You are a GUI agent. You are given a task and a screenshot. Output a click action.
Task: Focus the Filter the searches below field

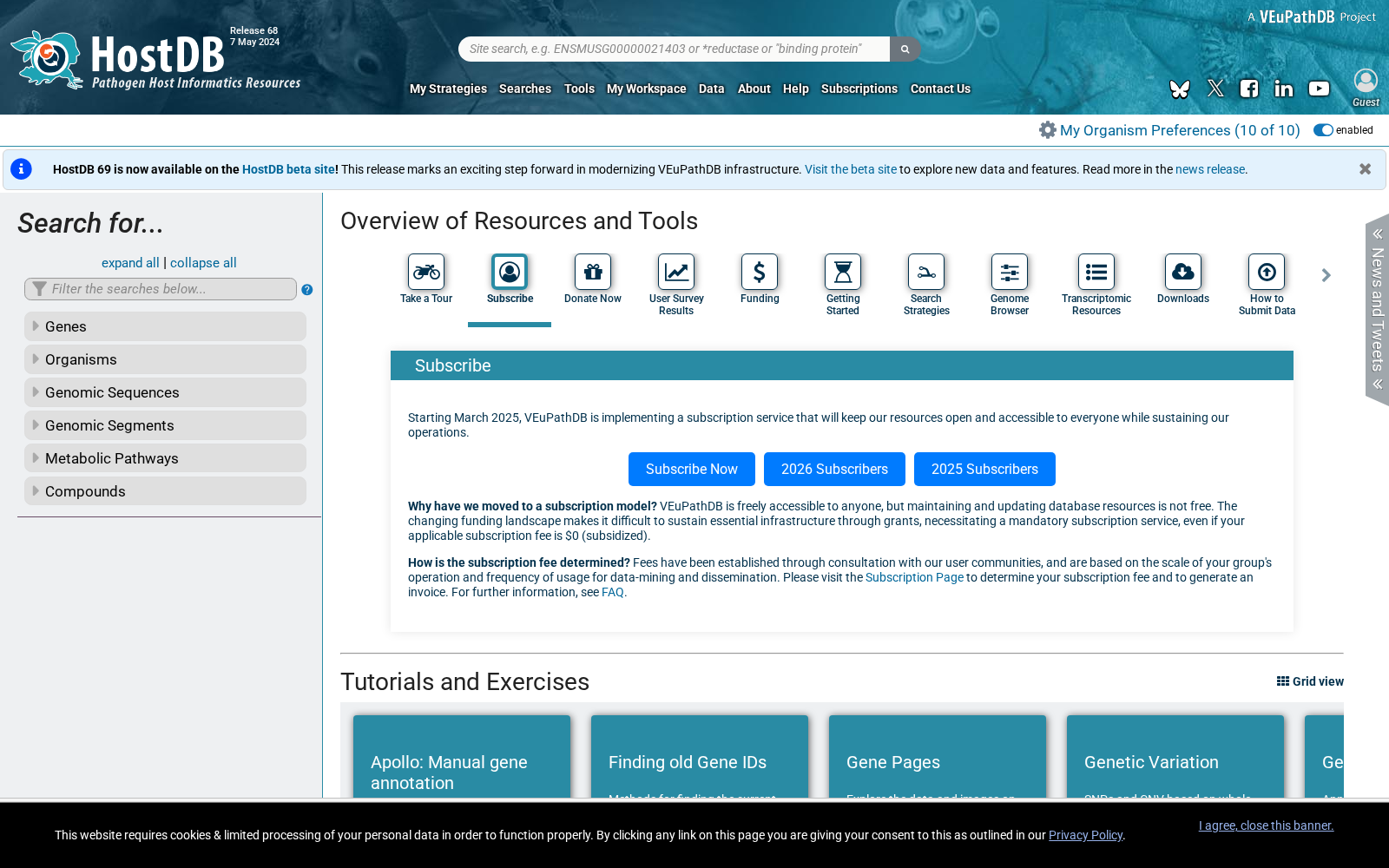pyautogui.click(x=161, y=289)
